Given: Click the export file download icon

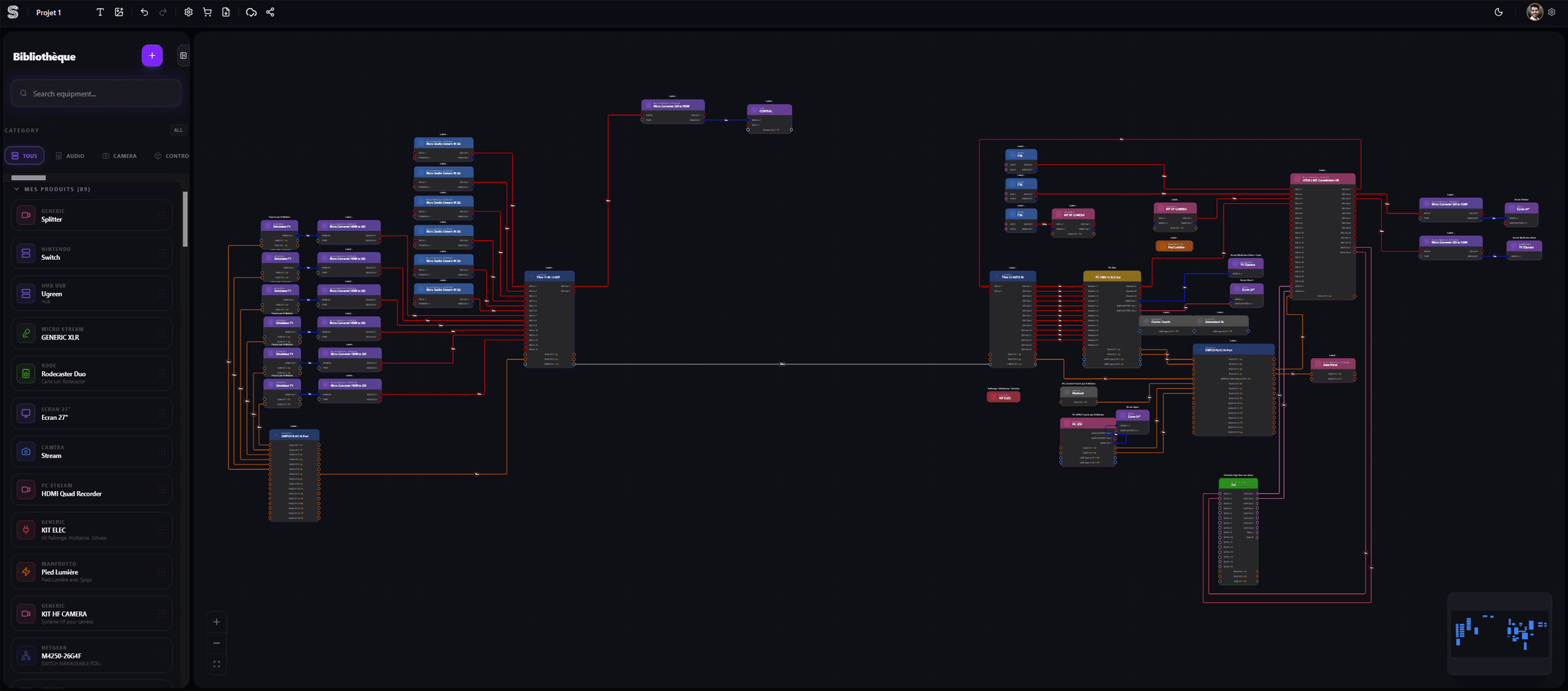Looking at the screenshot, I should (226, 12).
